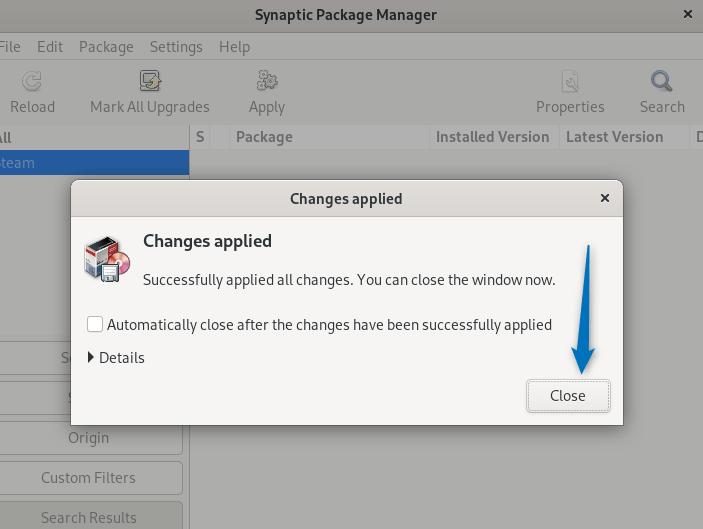Switch to the Search Results view
The image size is (703, 529).
click(x=89, y=516)
